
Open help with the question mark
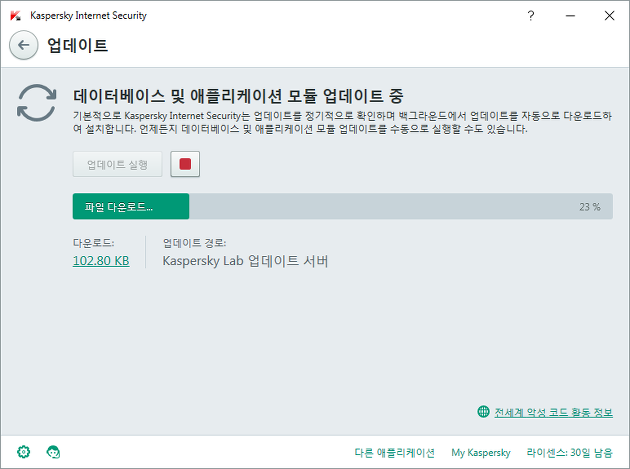531,16
